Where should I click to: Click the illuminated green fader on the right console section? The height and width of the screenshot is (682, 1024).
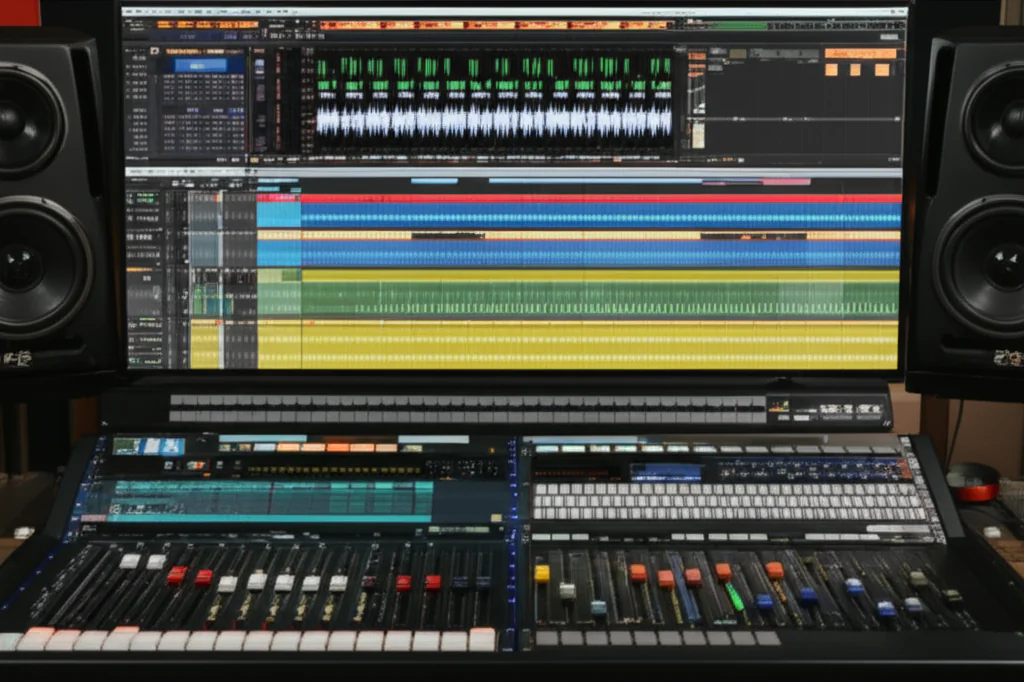735,597
